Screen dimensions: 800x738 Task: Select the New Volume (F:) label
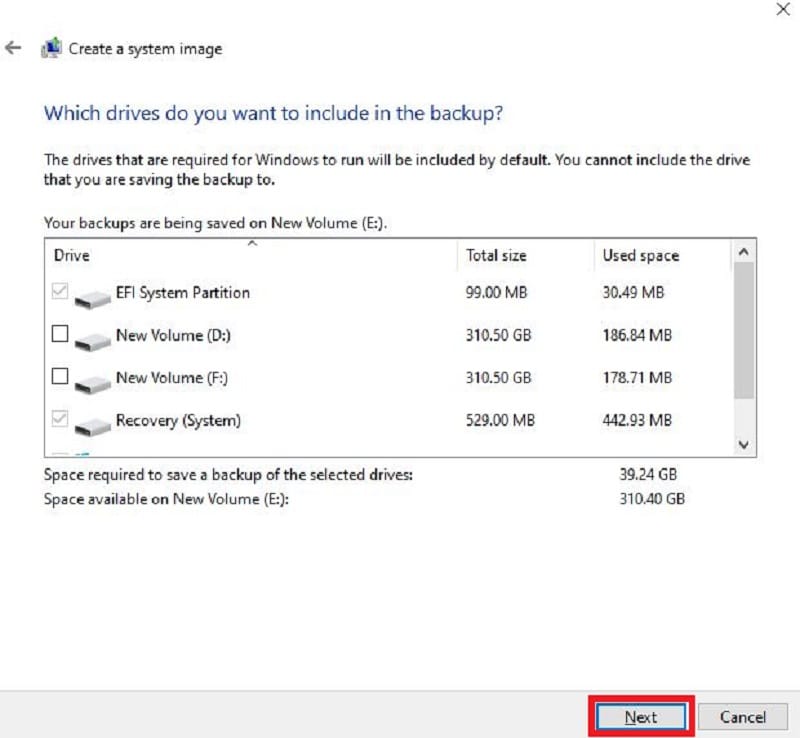pyautogui.click(x=171, y=378)
